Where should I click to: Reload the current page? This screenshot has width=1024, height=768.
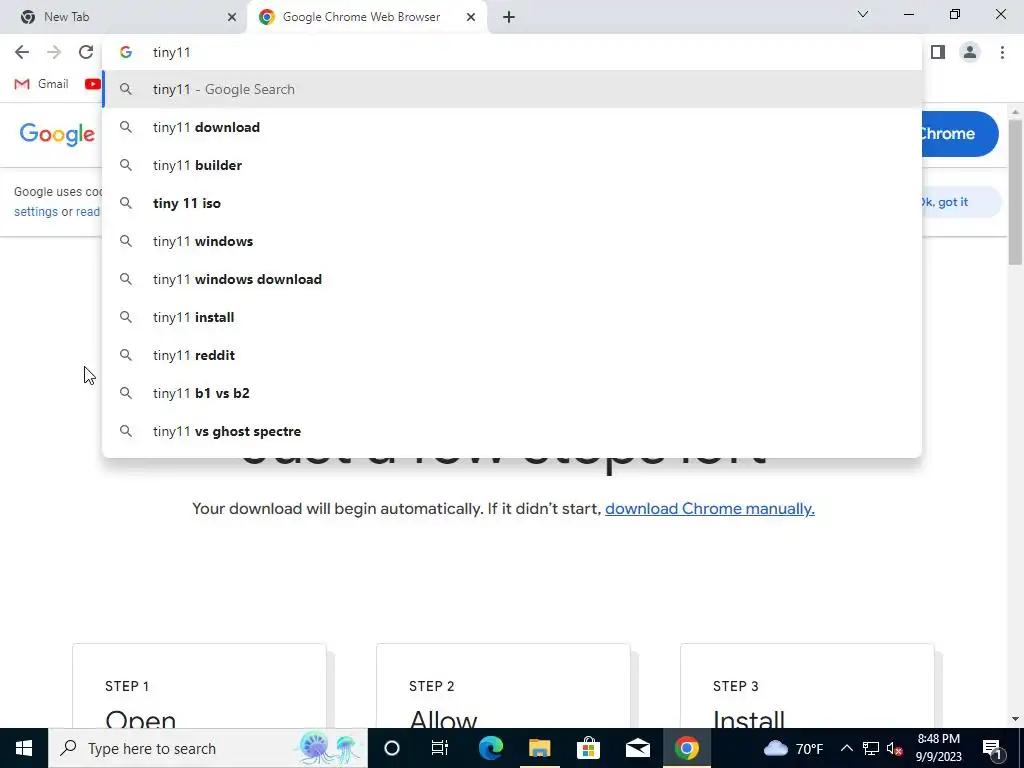(86, 52)
